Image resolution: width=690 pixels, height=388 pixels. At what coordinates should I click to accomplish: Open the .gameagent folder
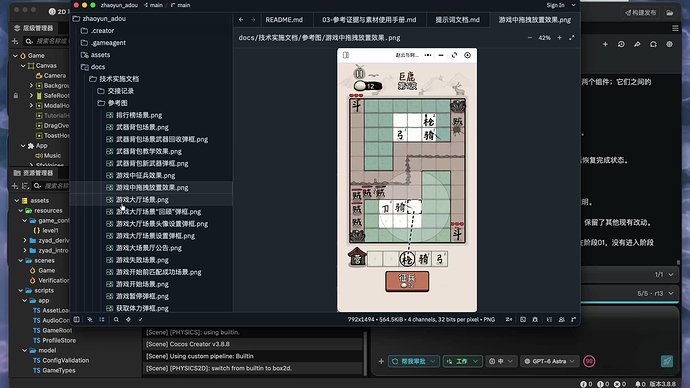pyautogui.click(x=108, y=43)
